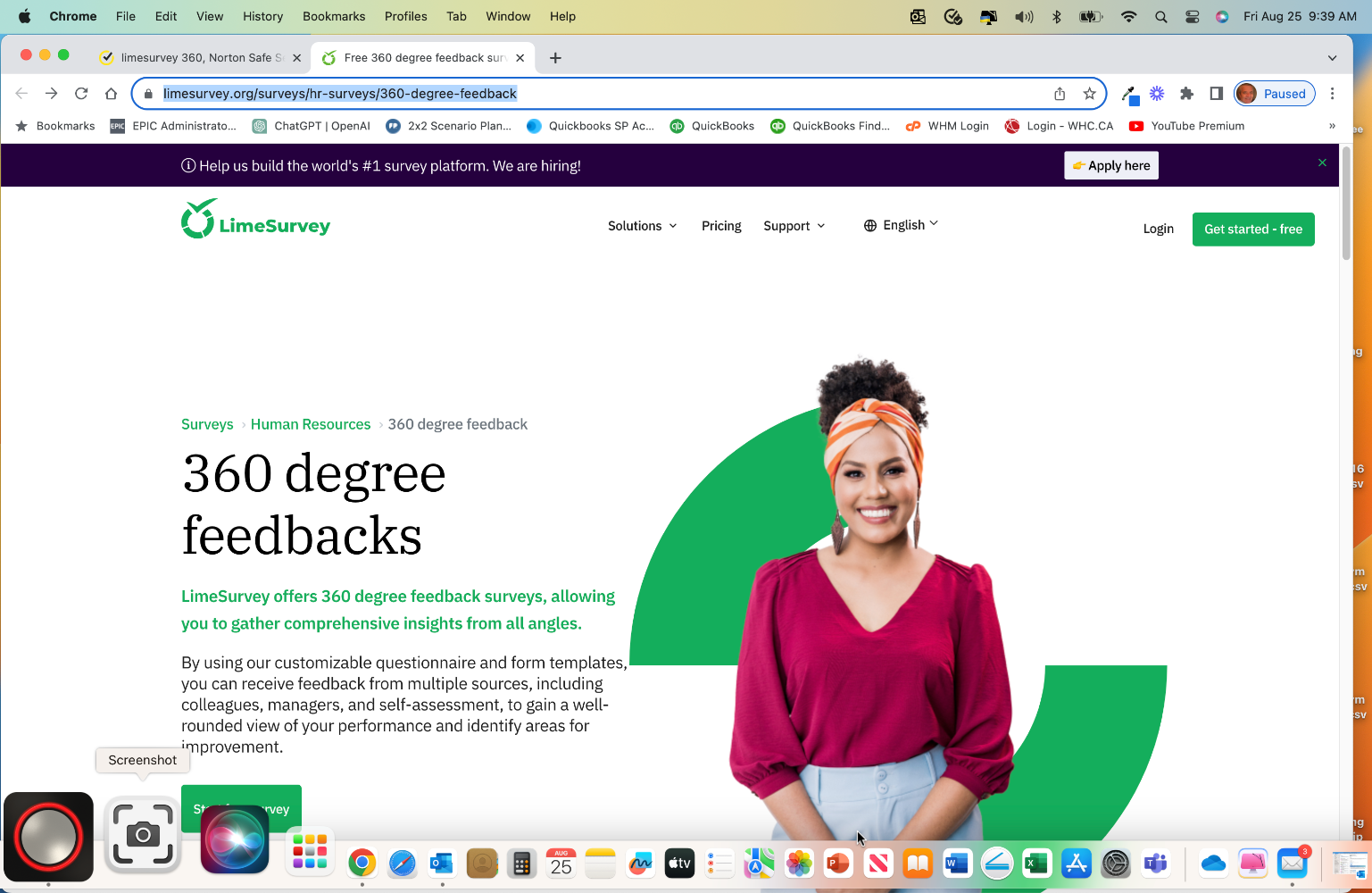
Task: Open the Chrome side panel icon
Action: point(1216,94)
